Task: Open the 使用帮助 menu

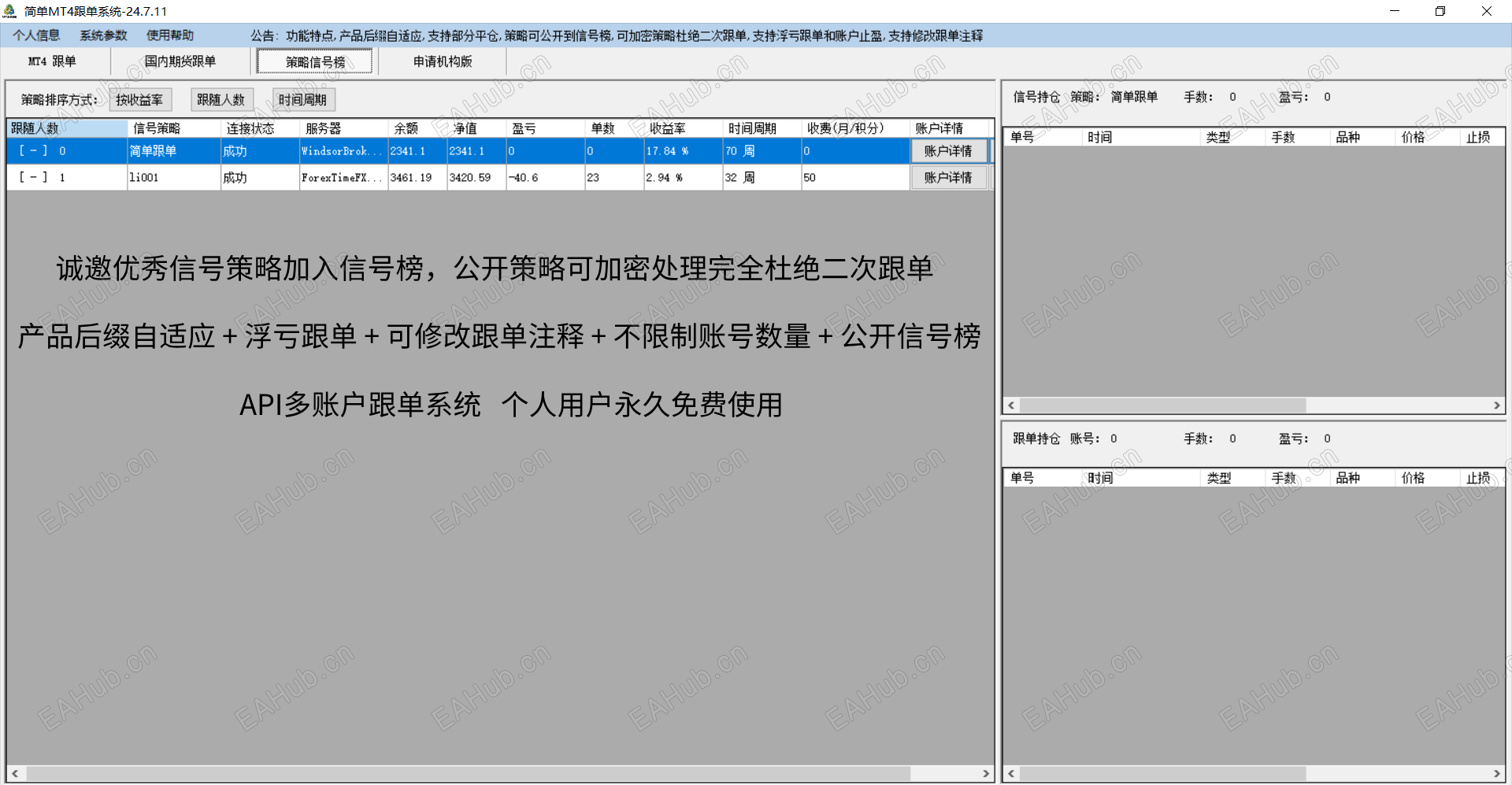Action: (x=169, y=35)
